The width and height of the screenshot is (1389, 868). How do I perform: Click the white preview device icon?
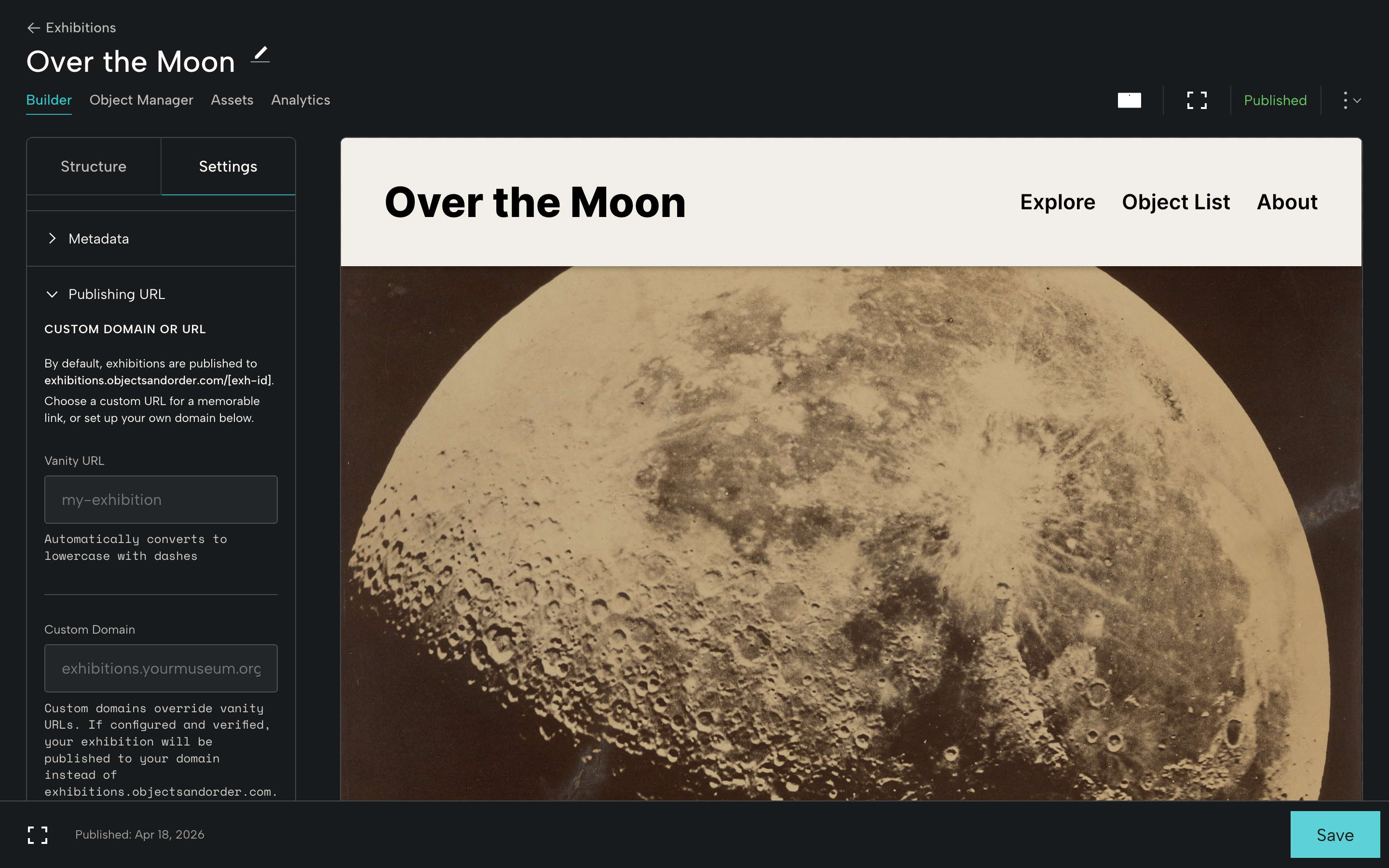(x=1129, y=100)
